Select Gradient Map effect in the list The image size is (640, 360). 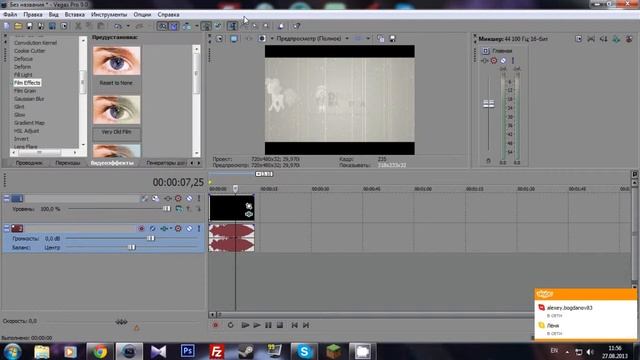pos(29,123)
